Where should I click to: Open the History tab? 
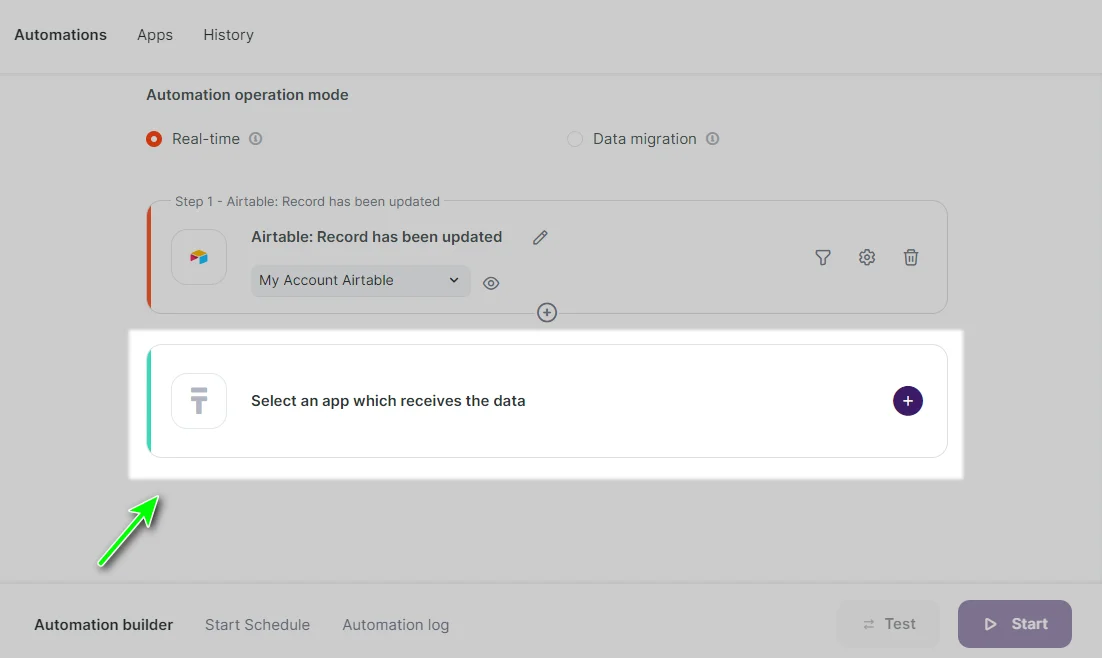coord(227,34)
